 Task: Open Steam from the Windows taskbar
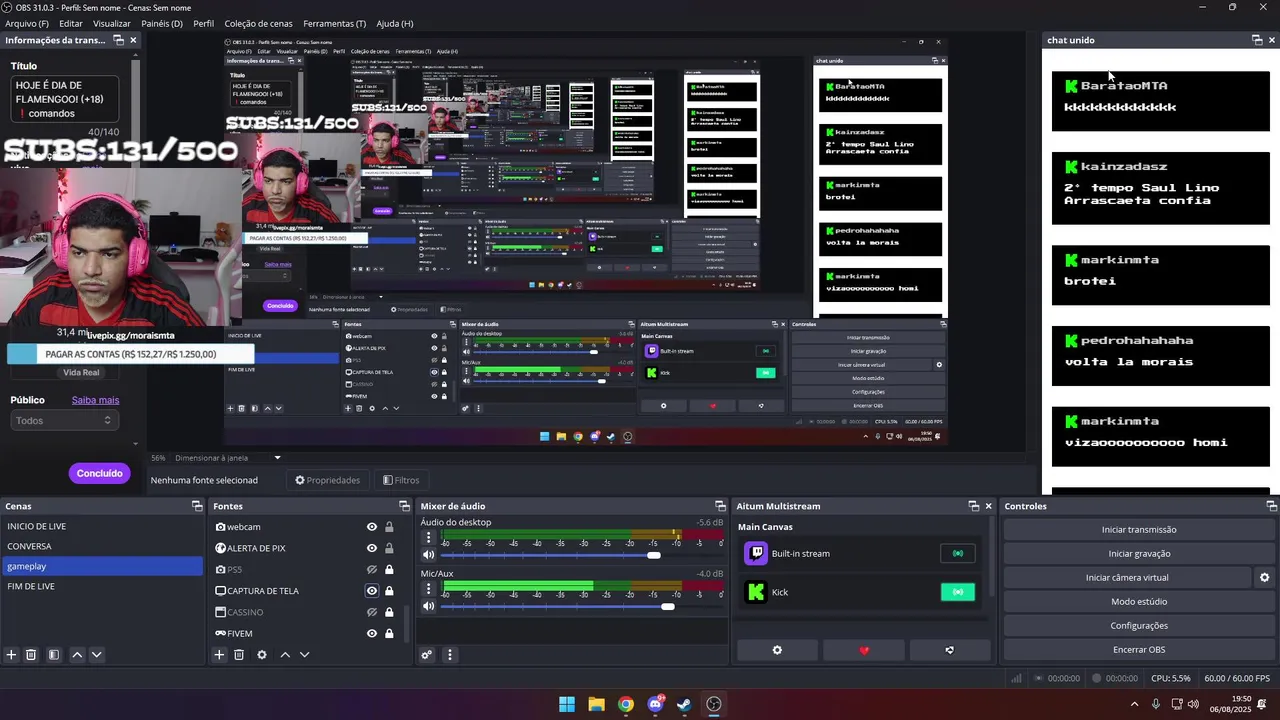click(x=684, y=704)
